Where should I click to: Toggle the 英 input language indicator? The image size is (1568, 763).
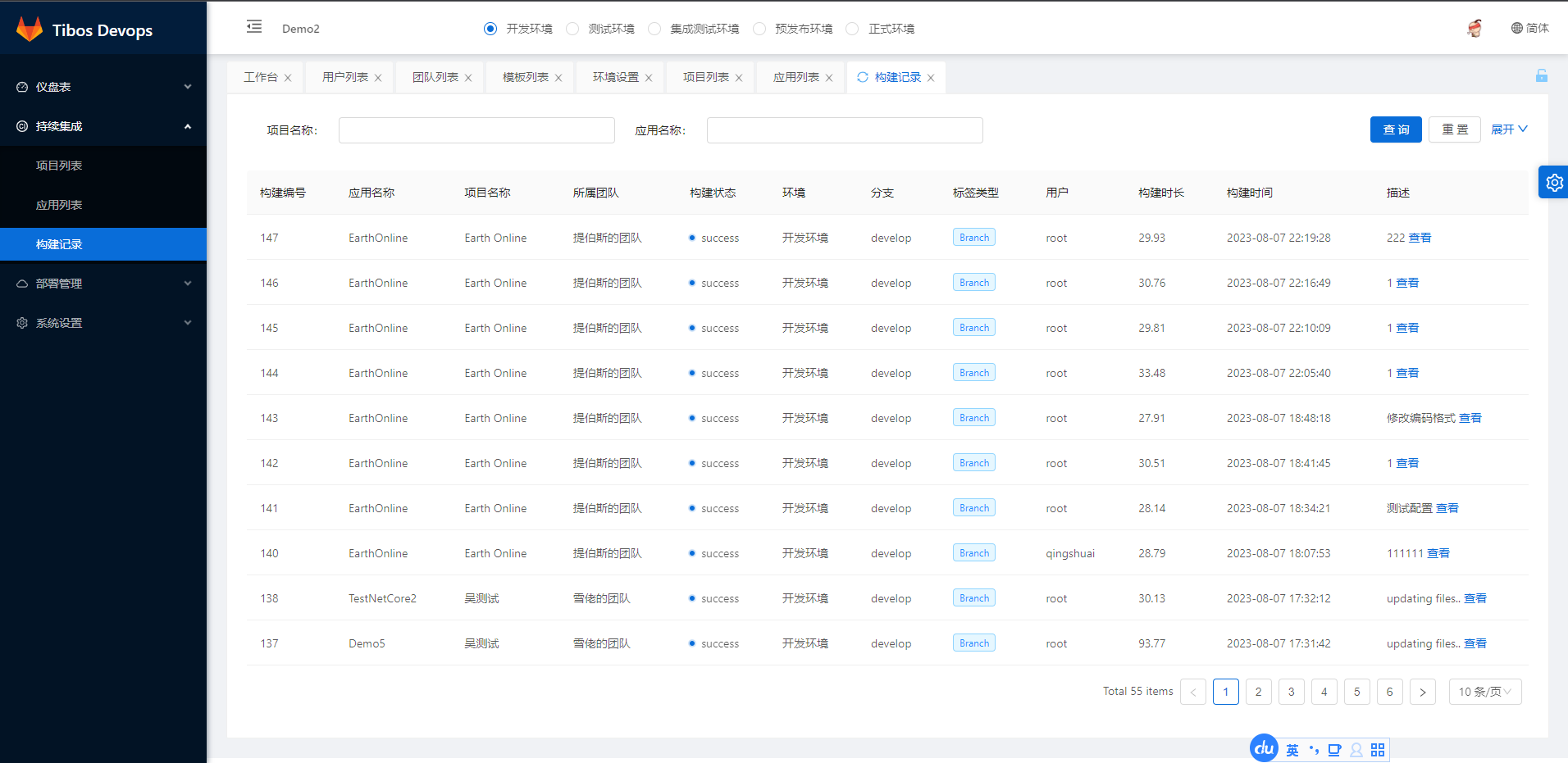pyautogui.click(x=1292, y=750)
